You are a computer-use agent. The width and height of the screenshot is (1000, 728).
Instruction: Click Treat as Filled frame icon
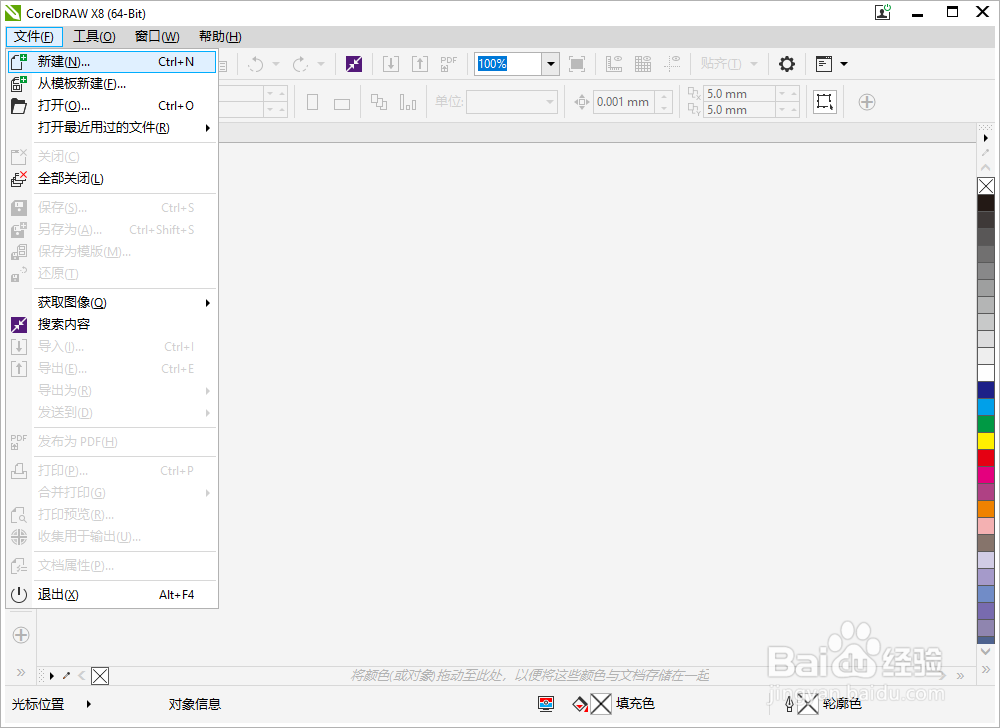(825, 102)
